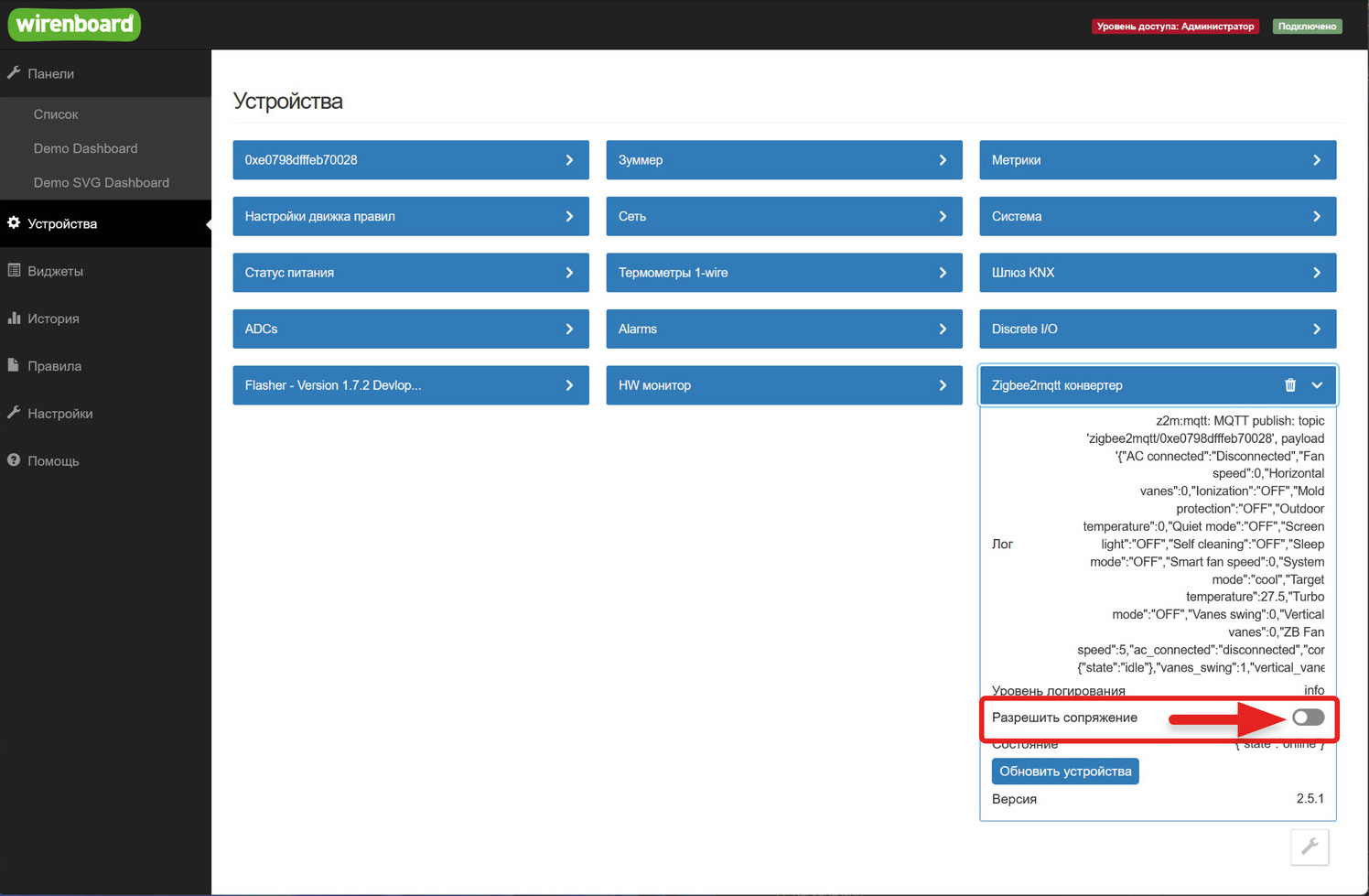Click the document icon for Правила

pyautogui.click(x=14, y=365)
